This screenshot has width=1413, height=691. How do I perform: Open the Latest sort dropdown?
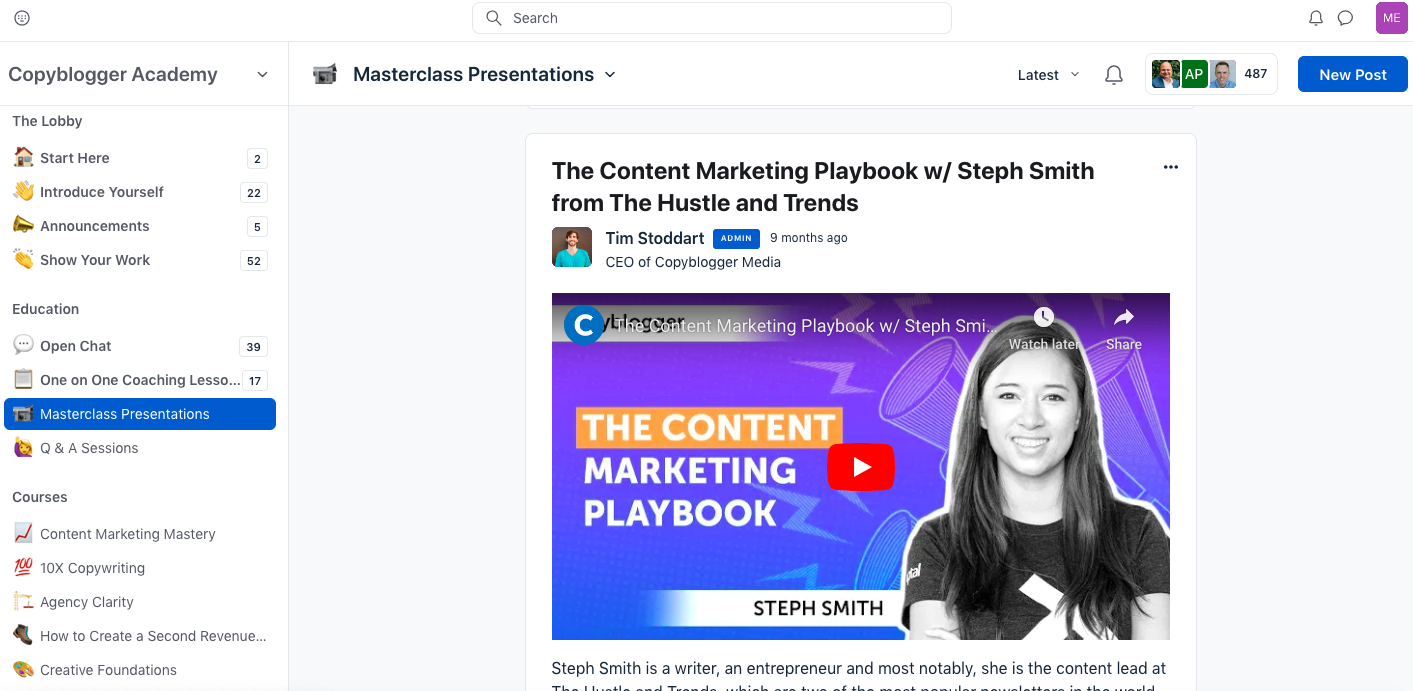tap(1049, 75)
